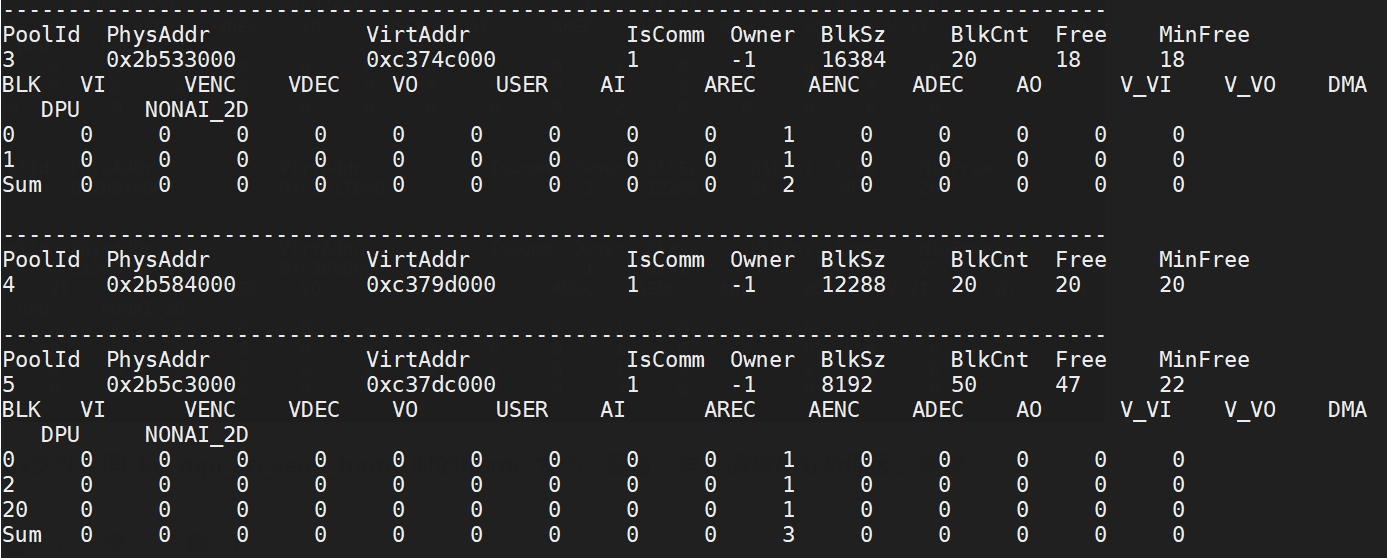Select MinFree value 20 in pool 4 row
1387x558 pixels.
pos(1172,285)
